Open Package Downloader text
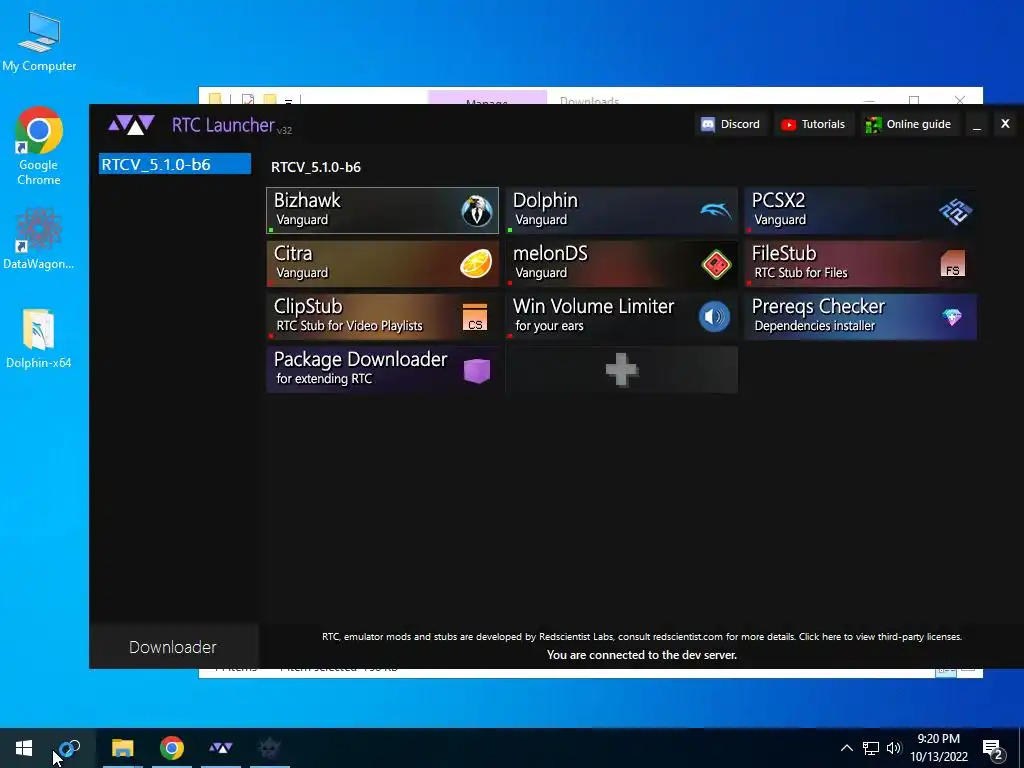 coord(360,368)
